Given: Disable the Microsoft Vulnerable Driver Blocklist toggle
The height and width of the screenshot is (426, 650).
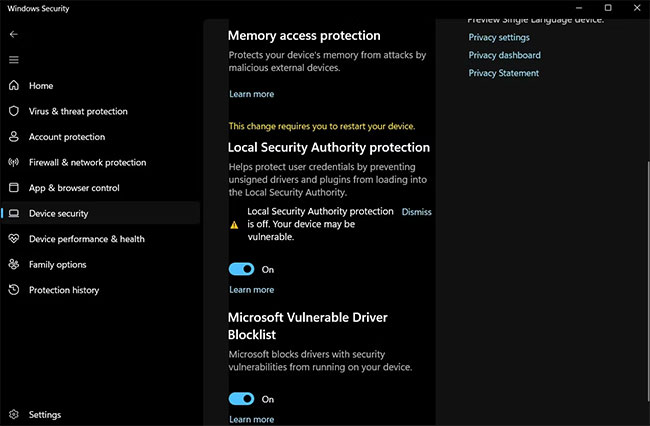Looking at the screenshot, I should click(x=241, y=399).
